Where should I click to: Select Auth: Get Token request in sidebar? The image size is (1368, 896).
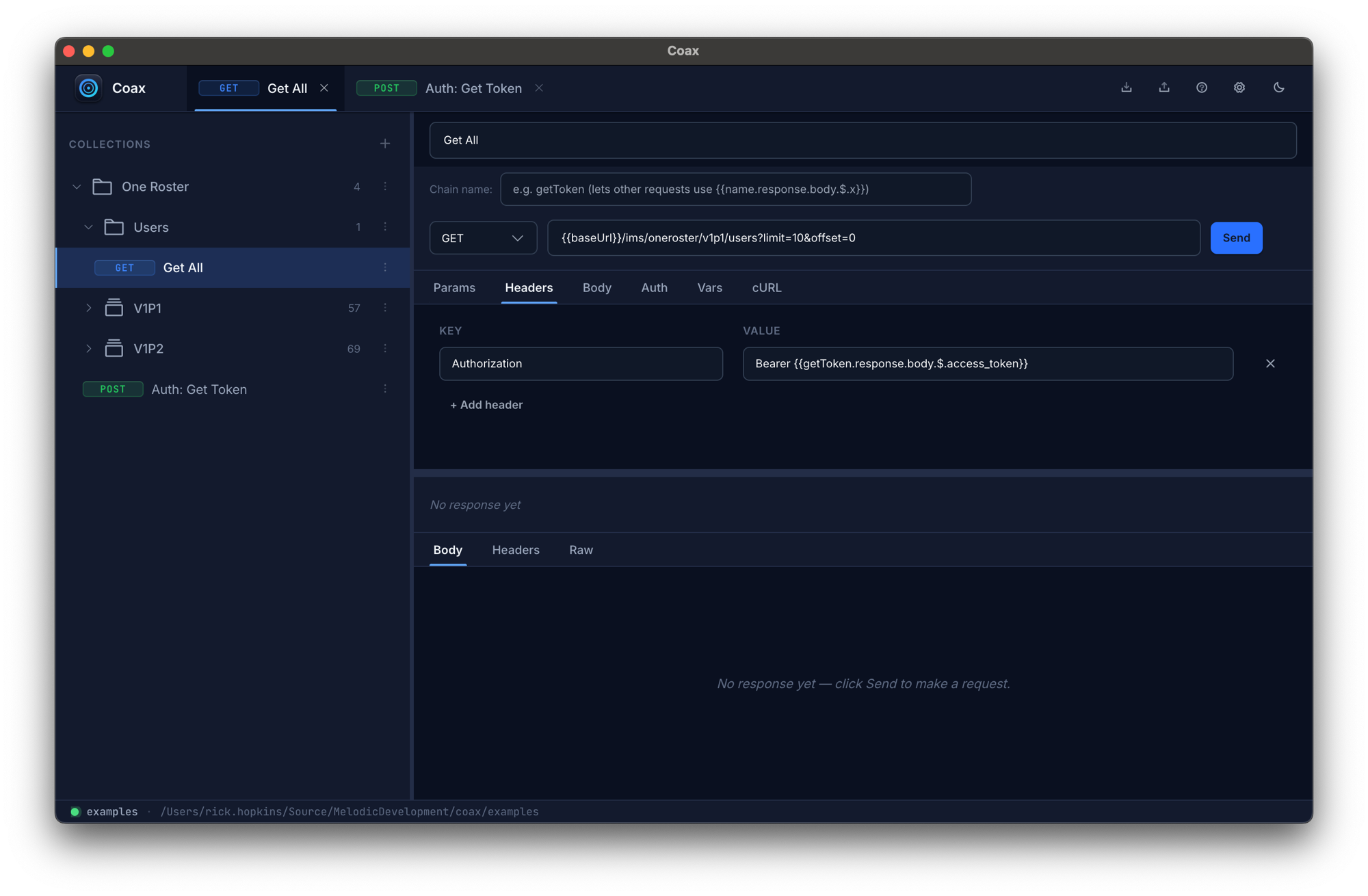pos(233,389)
